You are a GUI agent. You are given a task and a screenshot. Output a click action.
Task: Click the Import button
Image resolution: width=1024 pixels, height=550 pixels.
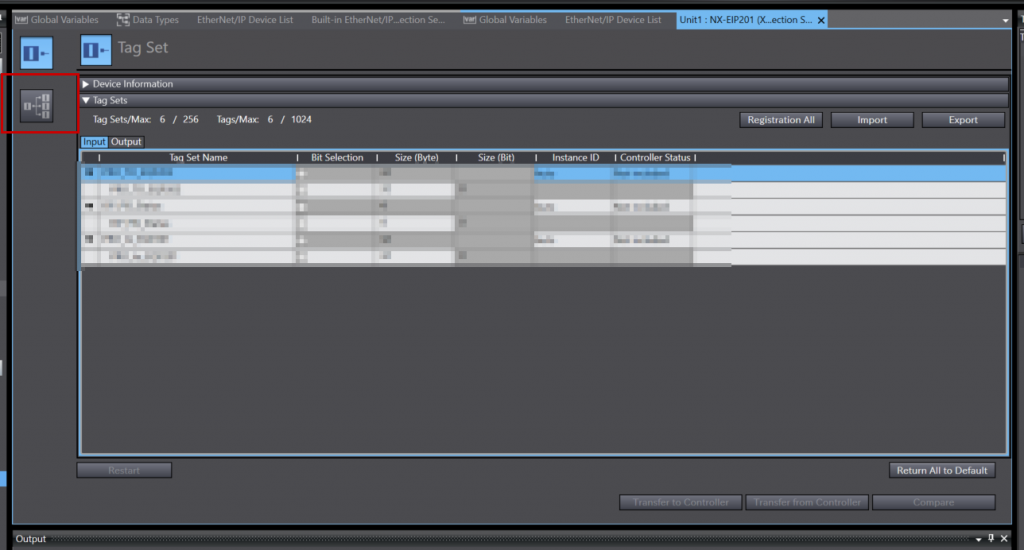(x=872, y=120)
